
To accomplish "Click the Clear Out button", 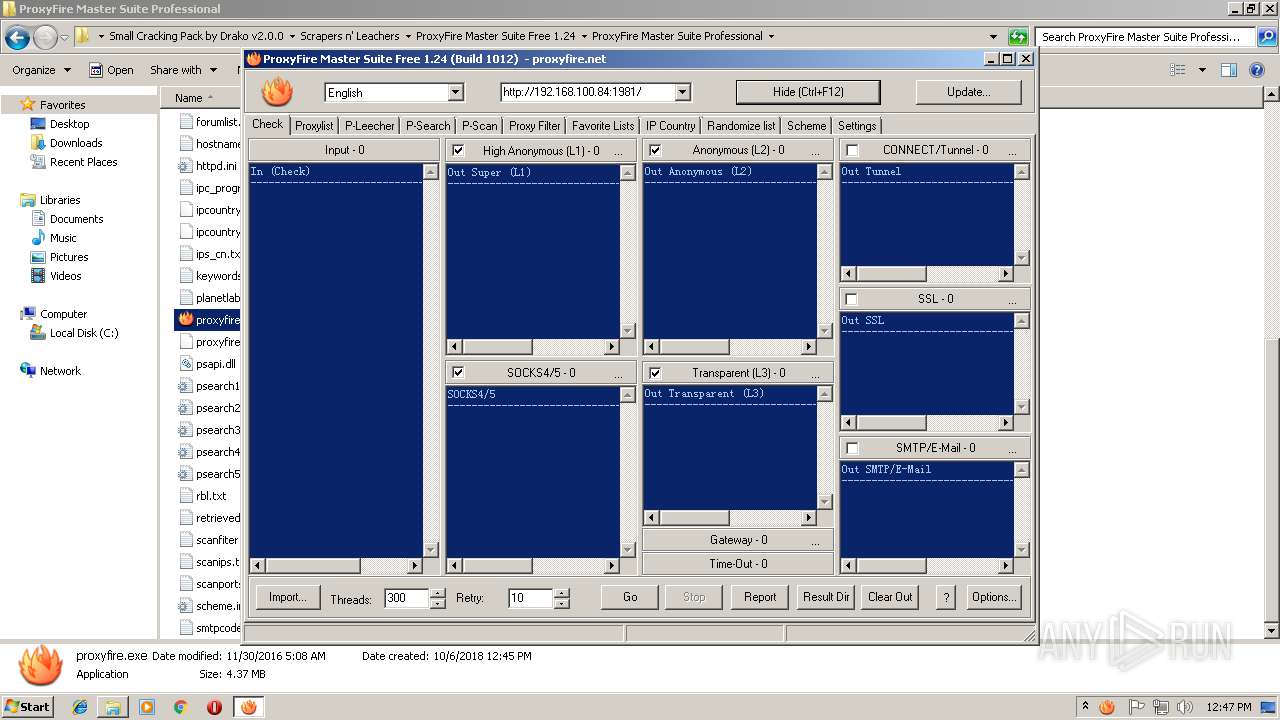I will [890, 597].
